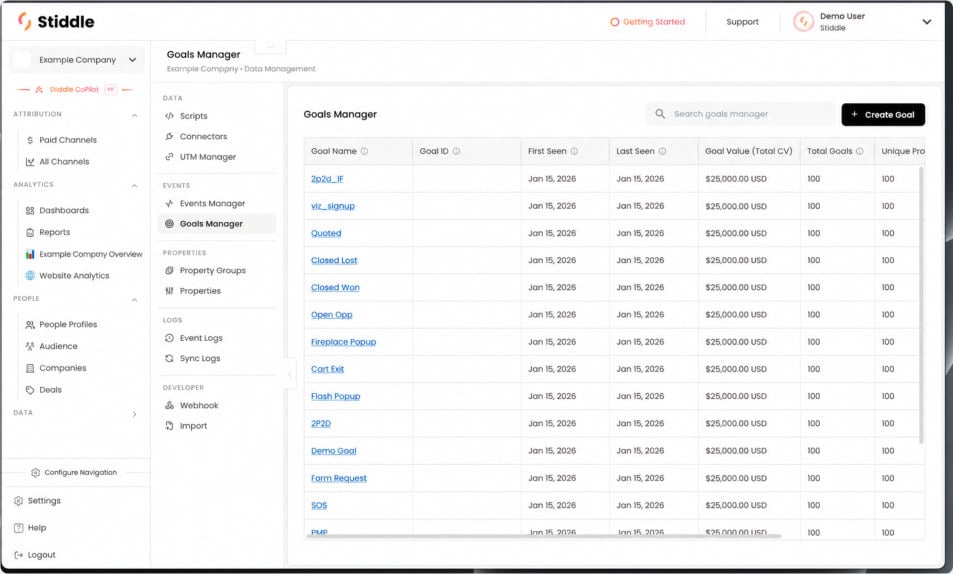The width and height of the screenshot is (953, 574).
Task: Open Configure Navigation
Action: pyautogui.click(x=74, y=472)
